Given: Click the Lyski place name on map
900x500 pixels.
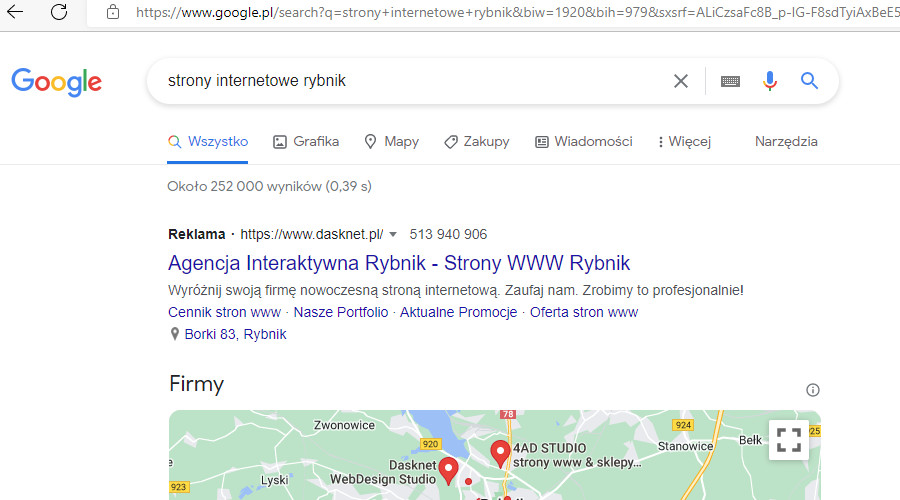Looking at the screenshot, I should tap(274, 480).
